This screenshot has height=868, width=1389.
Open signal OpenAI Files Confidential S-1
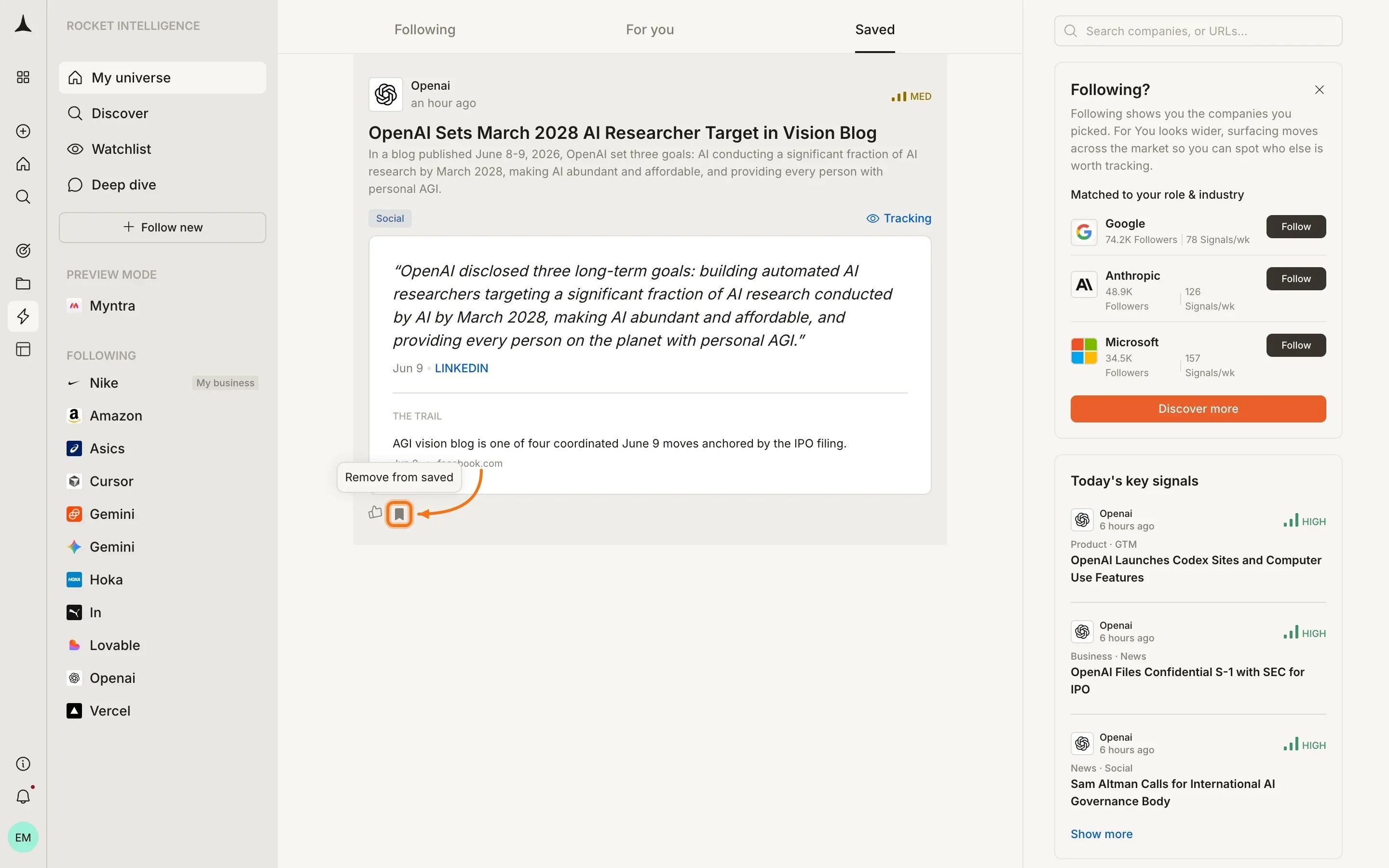(1187, 680)
